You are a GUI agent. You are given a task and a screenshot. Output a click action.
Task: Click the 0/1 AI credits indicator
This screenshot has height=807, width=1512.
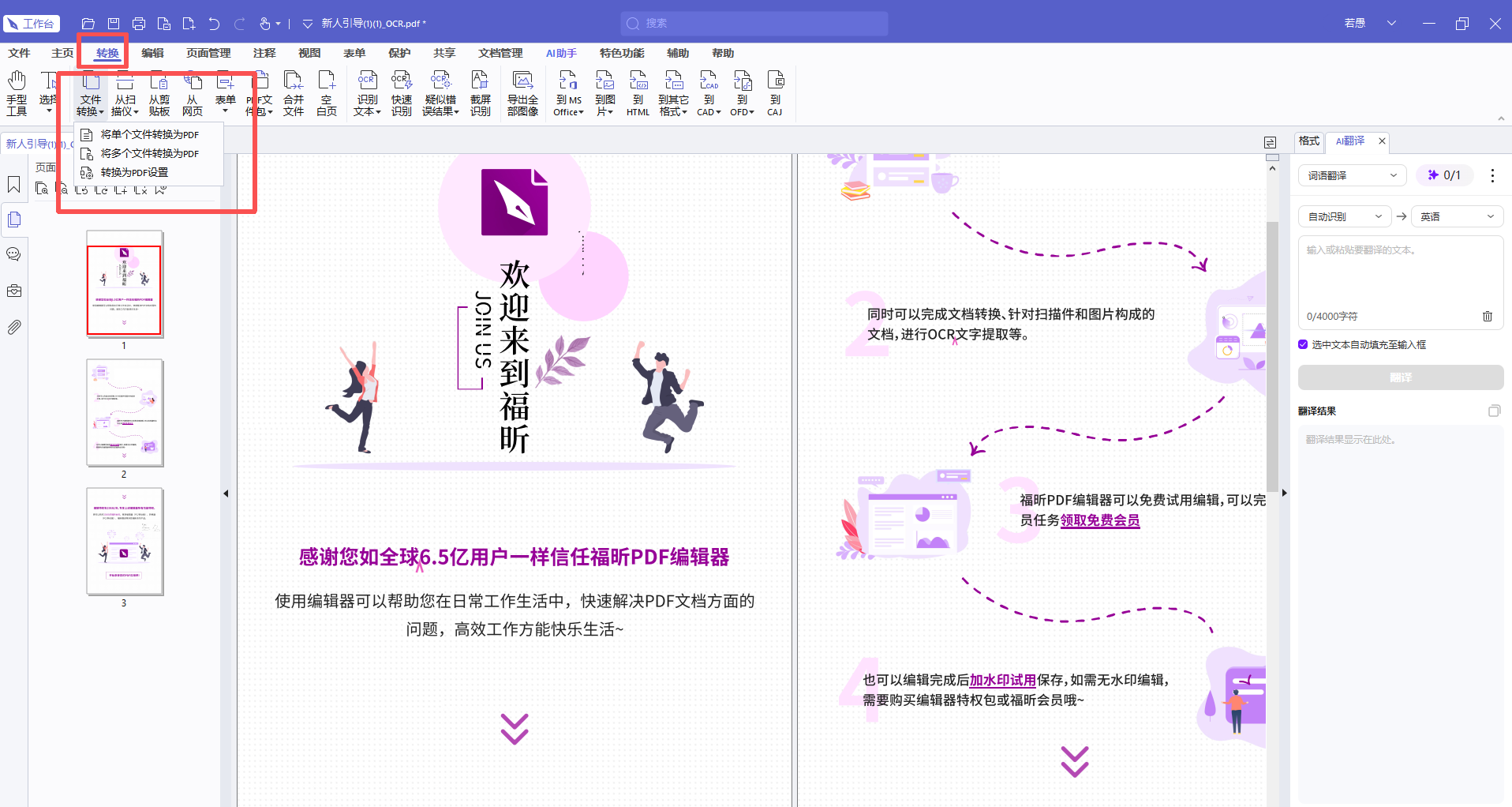tap(1444, 175)
